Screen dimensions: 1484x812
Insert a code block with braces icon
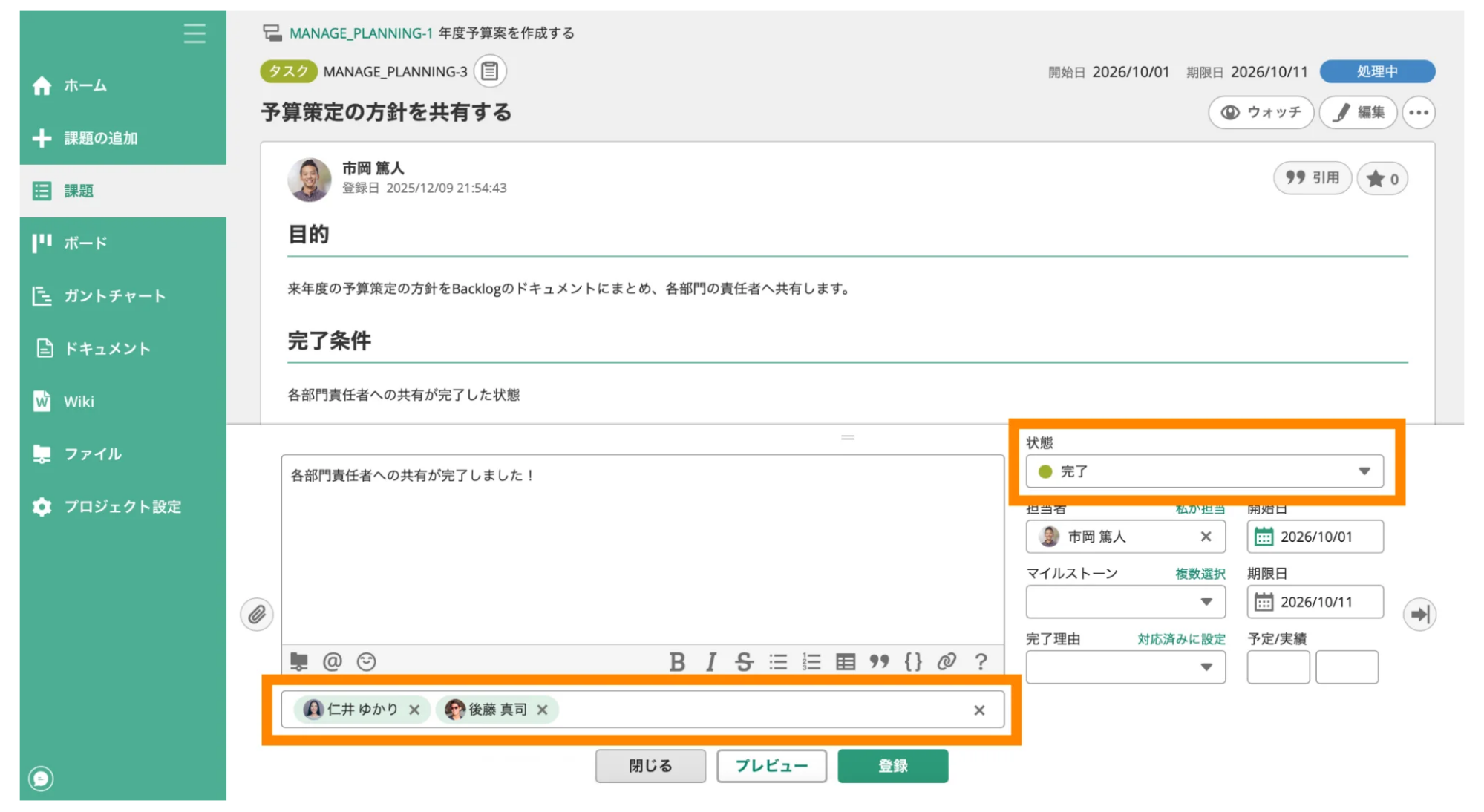(x=913, y=661)
